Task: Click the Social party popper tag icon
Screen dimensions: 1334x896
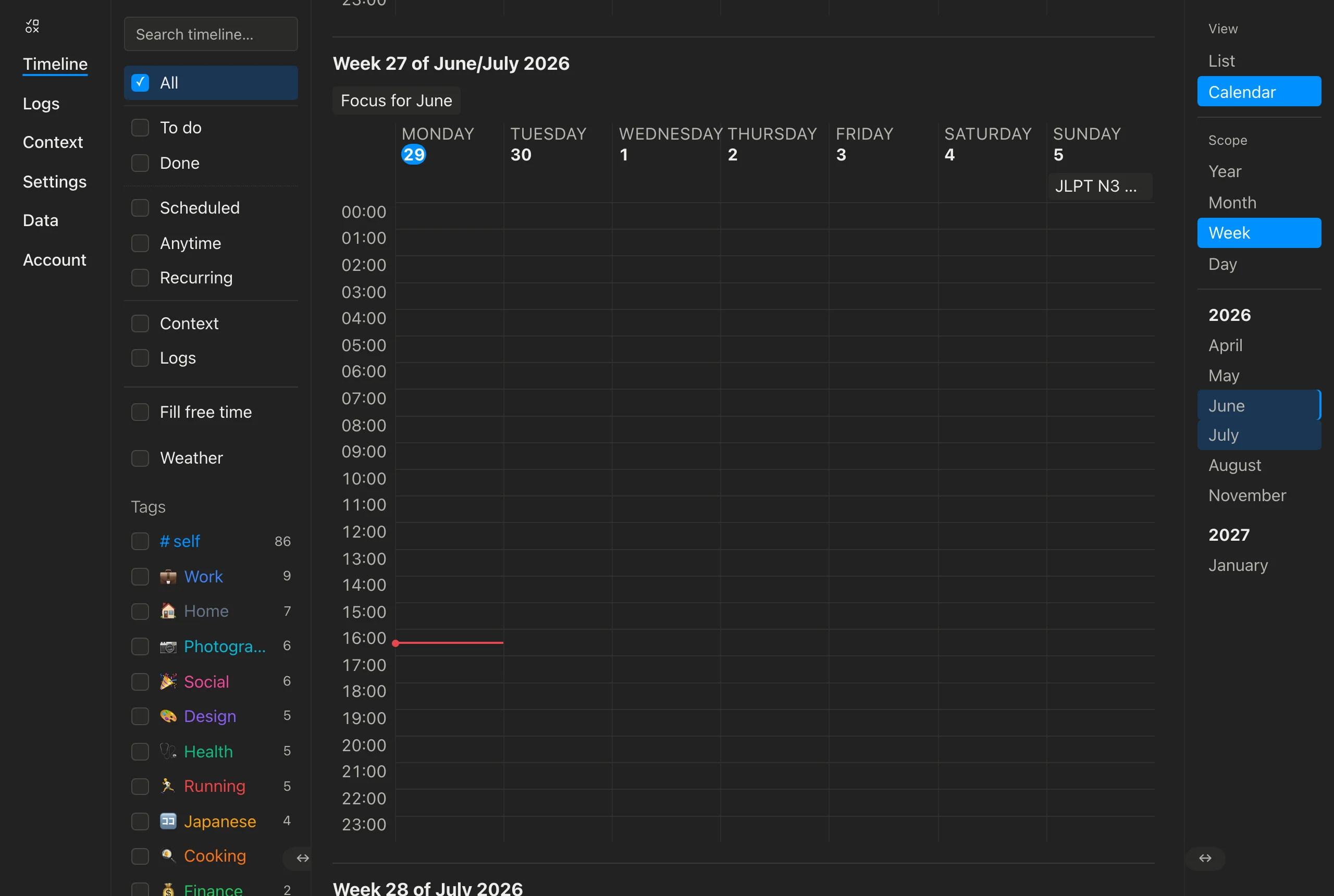Action: 168,681
